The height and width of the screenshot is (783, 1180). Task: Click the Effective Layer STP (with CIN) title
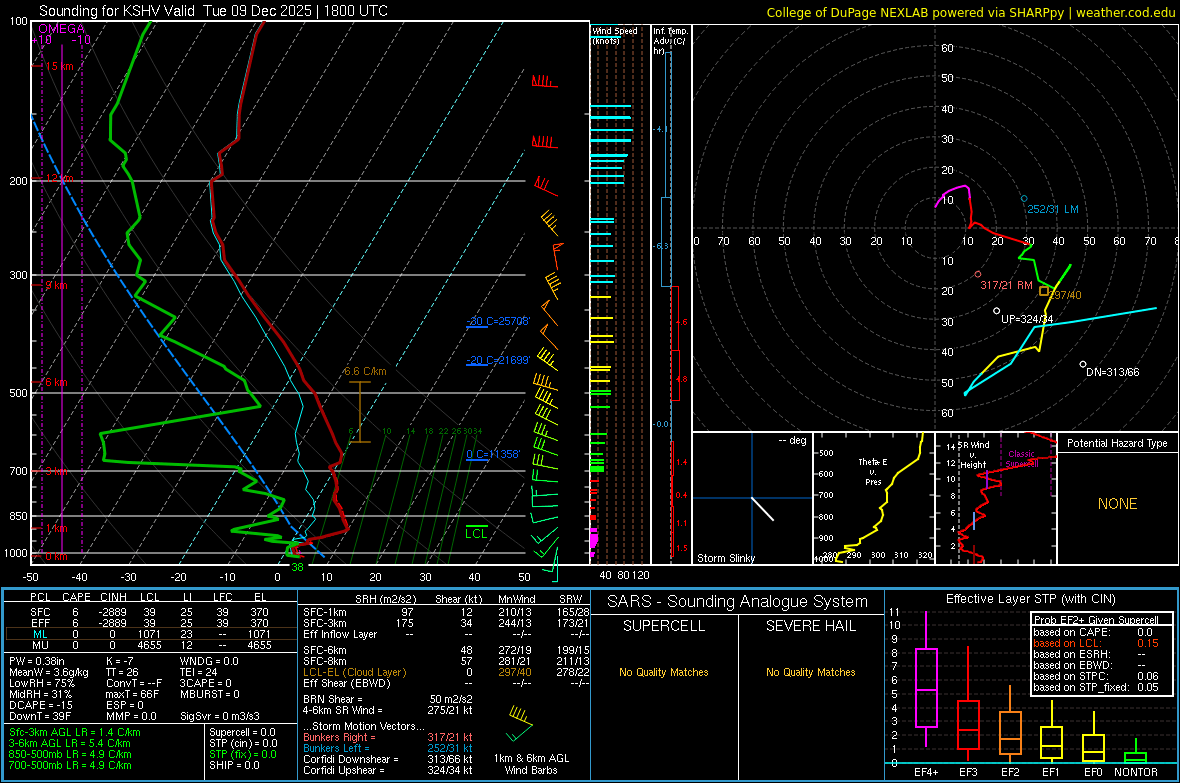[1031, 599]
